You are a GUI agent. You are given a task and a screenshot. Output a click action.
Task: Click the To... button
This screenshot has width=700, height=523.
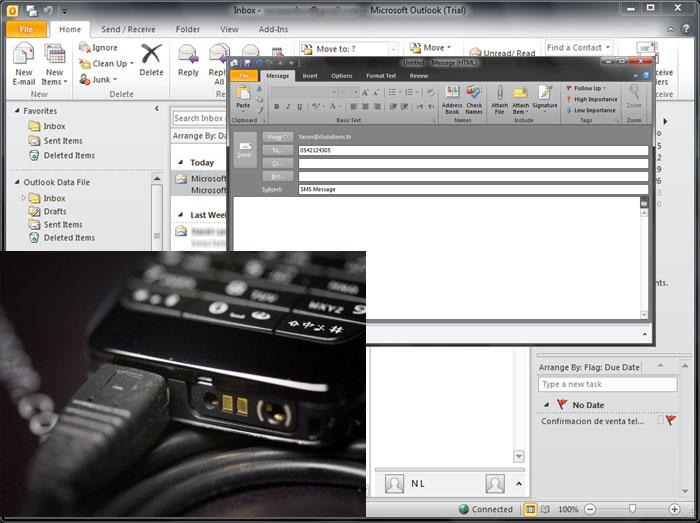coord(278,150)
